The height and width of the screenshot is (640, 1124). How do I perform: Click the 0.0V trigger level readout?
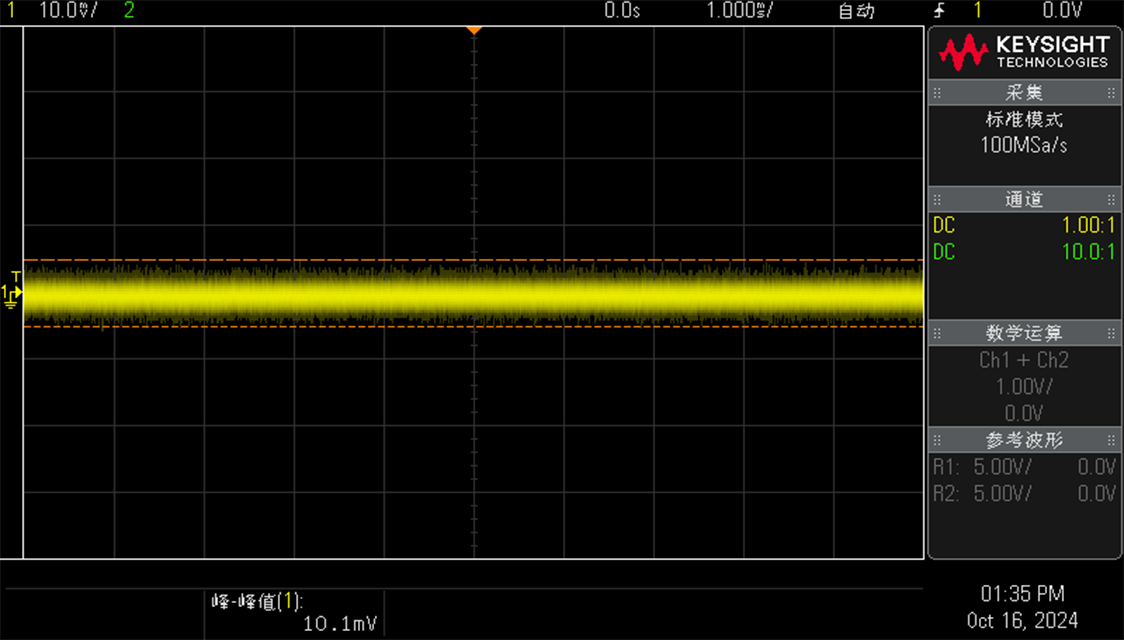tap(1062, 10)
